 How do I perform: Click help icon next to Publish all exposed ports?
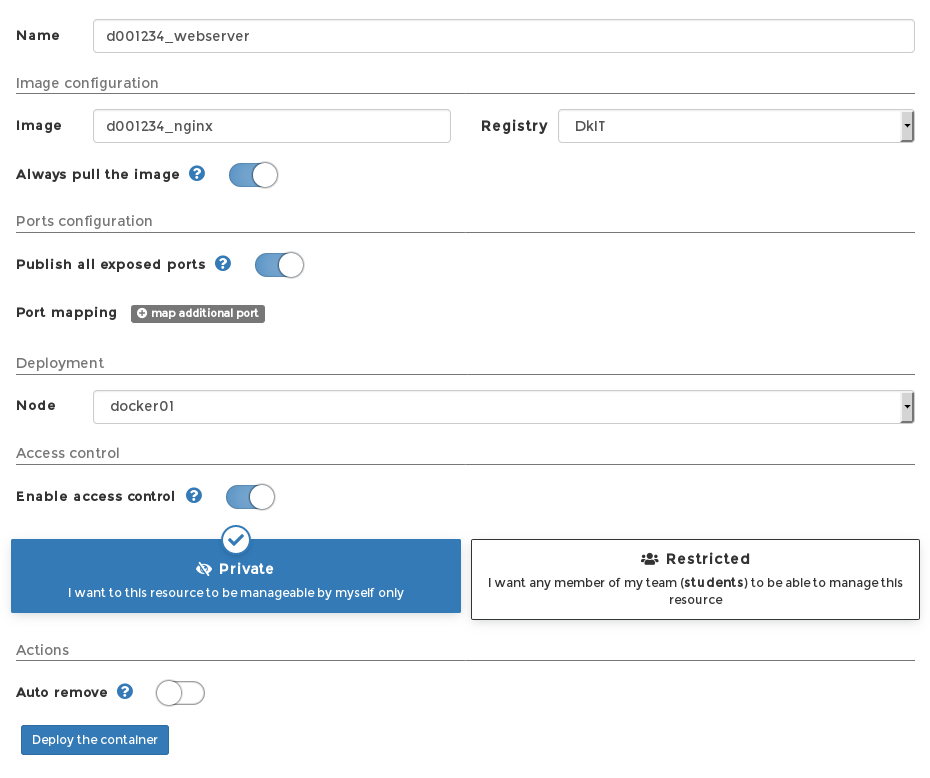(223, 263)
